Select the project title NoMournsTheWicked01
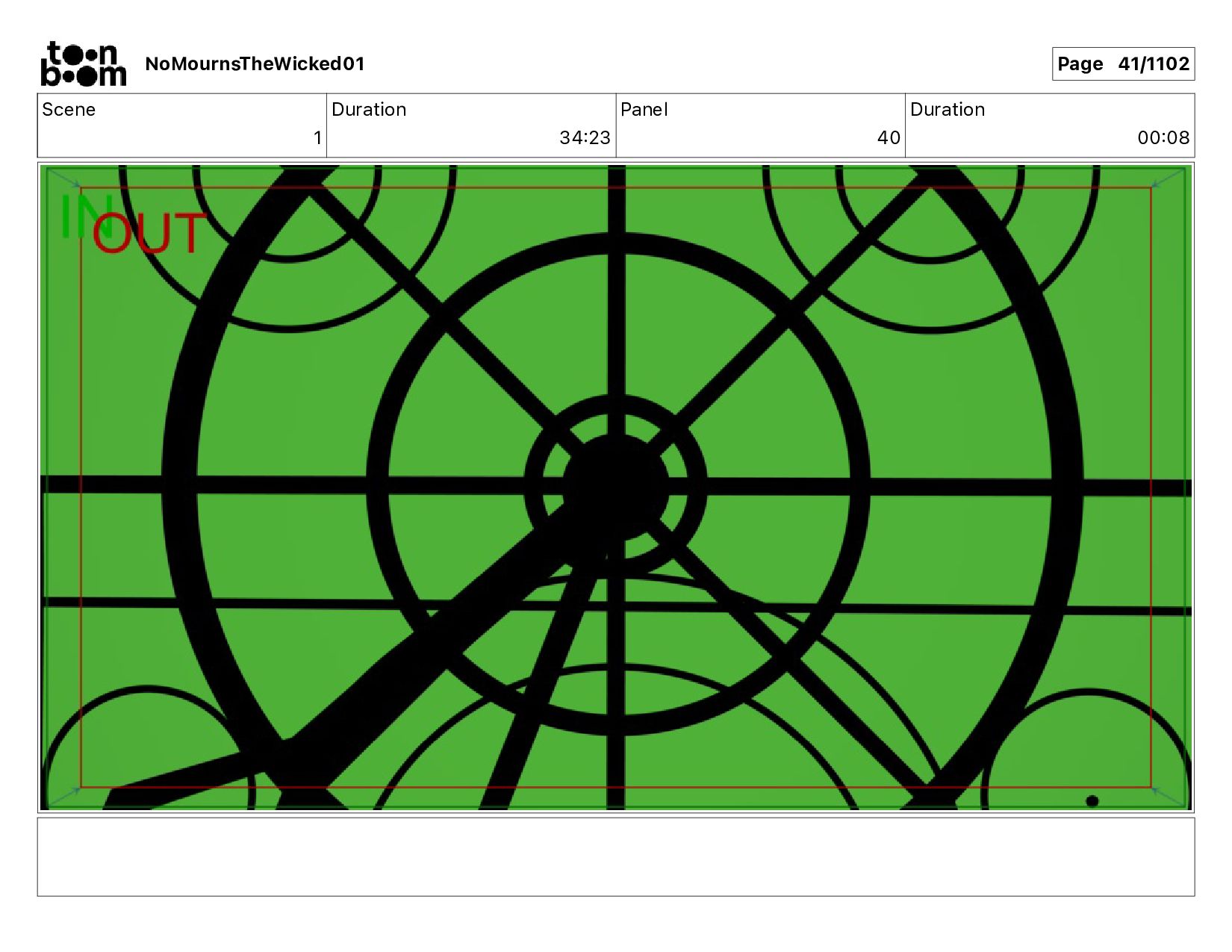 point(255,63)
